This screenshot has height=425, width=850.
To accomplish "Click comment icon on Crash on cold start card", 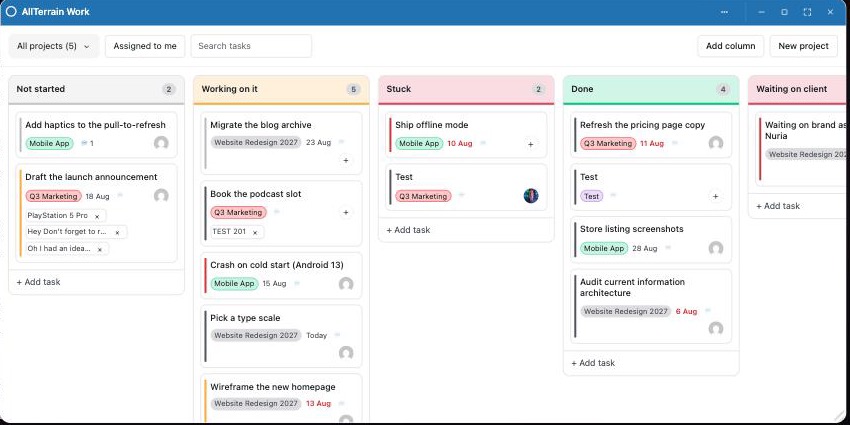I will pyautogui.click(x=297, y=283).
